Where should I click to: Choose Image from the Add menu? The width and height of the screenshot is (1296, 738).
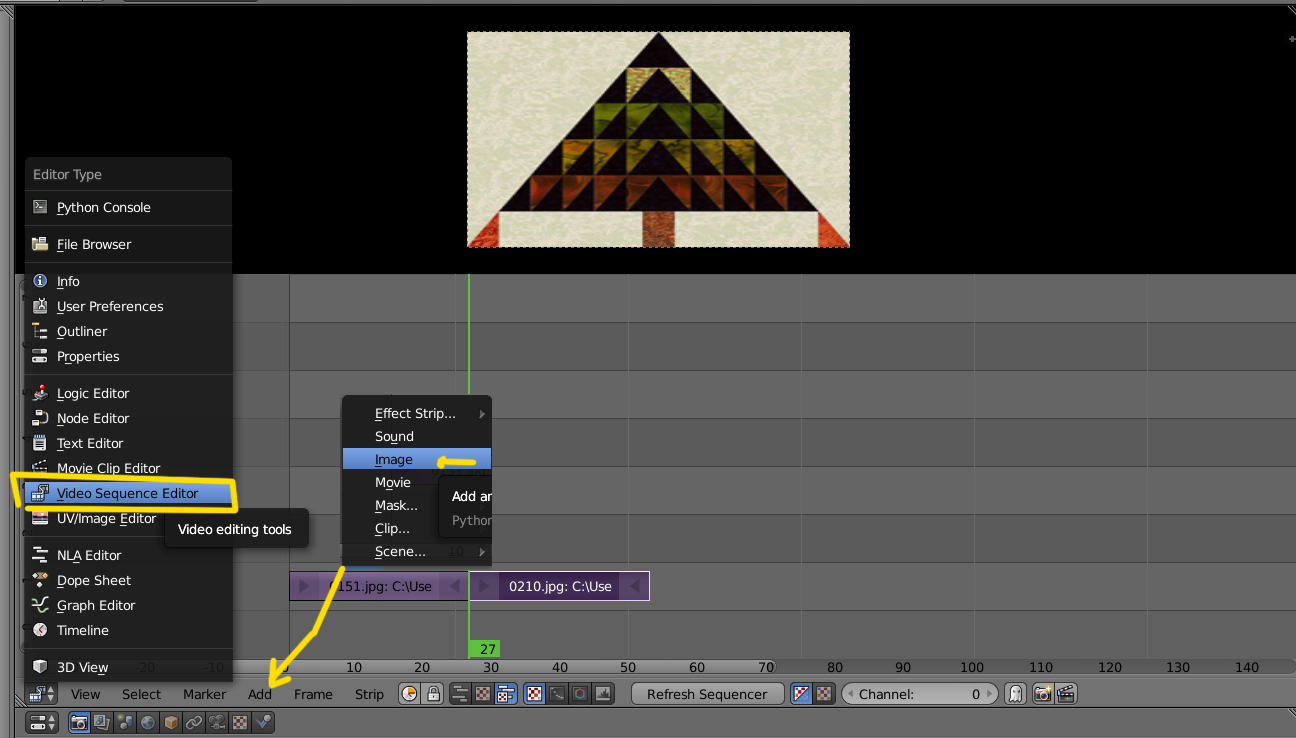click(417, 459)
